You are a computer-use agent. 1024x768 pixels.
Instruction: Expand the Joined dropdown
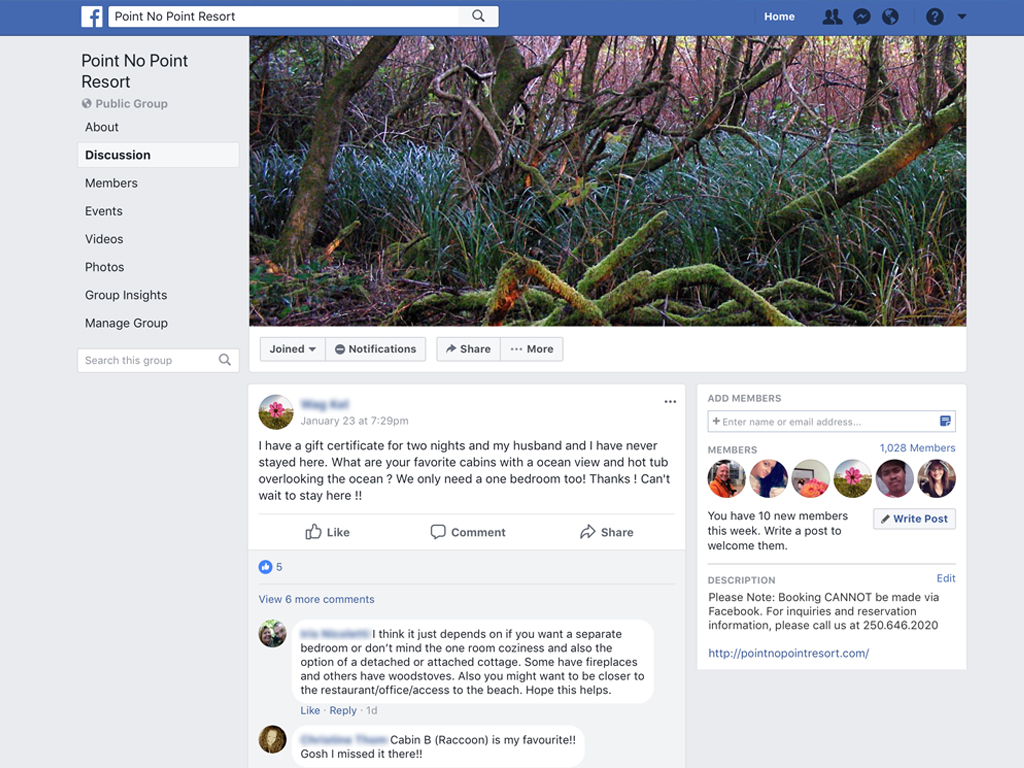(292, 349)
